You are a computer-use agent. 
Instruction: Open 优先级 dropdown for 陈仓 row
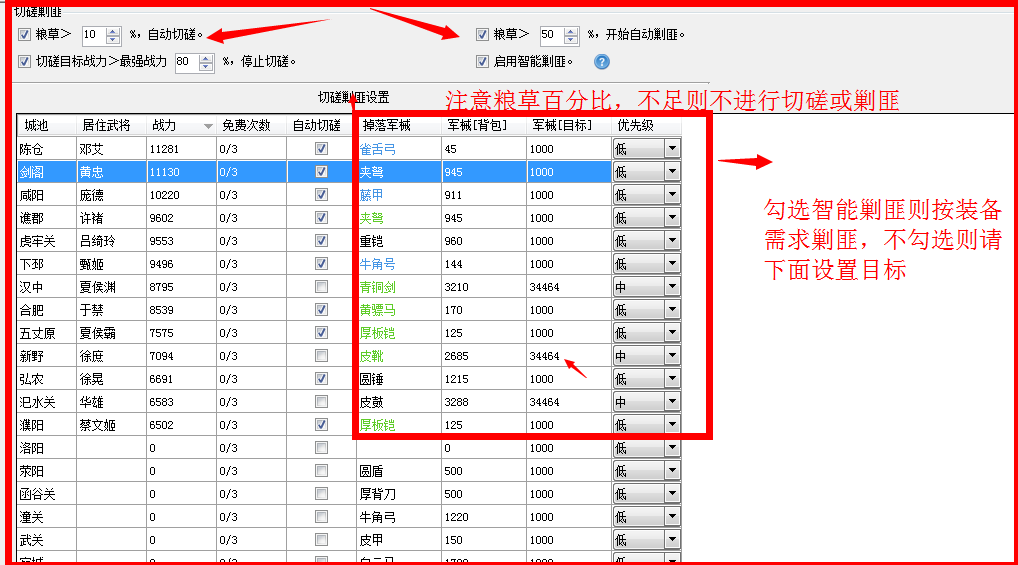pyautogui.click(x=672, y=149)
